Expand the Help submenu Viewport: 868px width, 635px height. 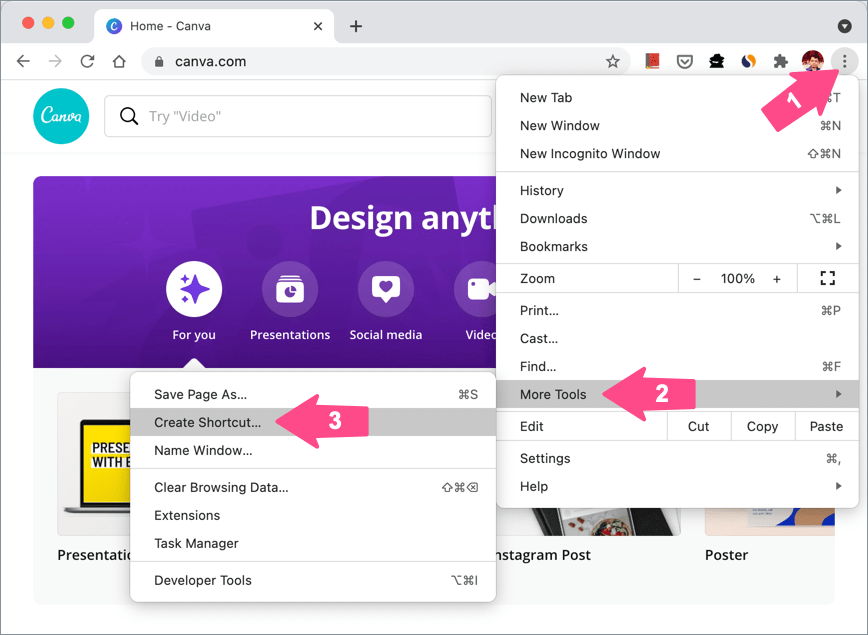click(533, 486)
